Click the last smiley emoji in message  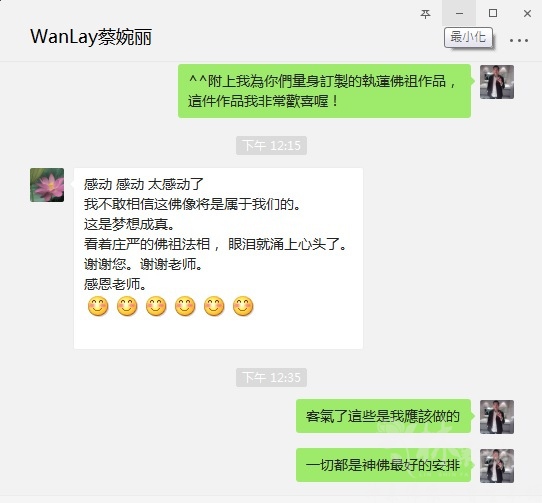click(x=243, y=306)
